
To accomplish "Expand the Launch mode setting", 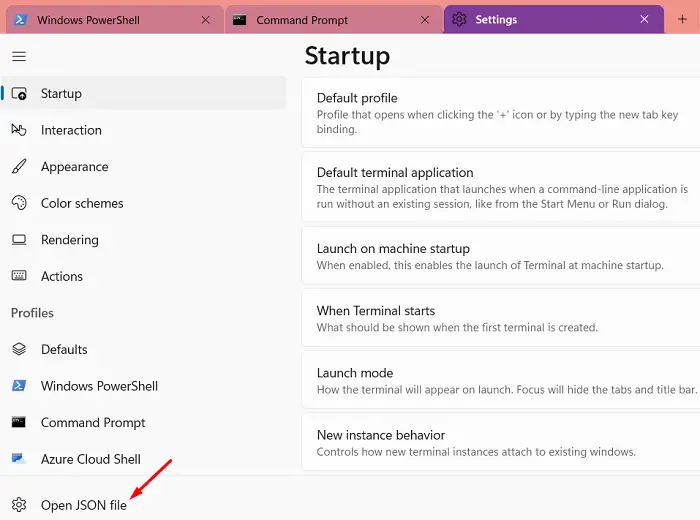I will coord(500,380).
